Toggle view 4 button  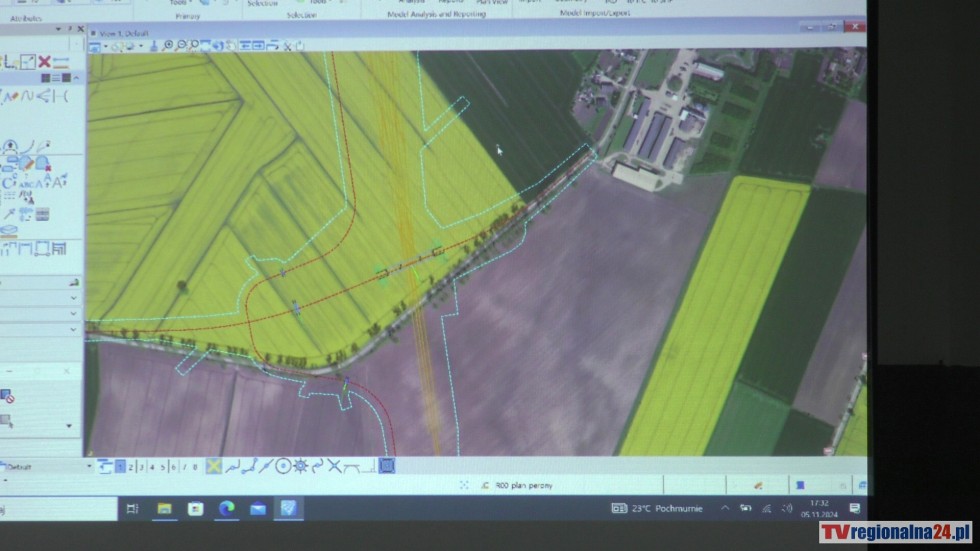click(x=152, y=467)
